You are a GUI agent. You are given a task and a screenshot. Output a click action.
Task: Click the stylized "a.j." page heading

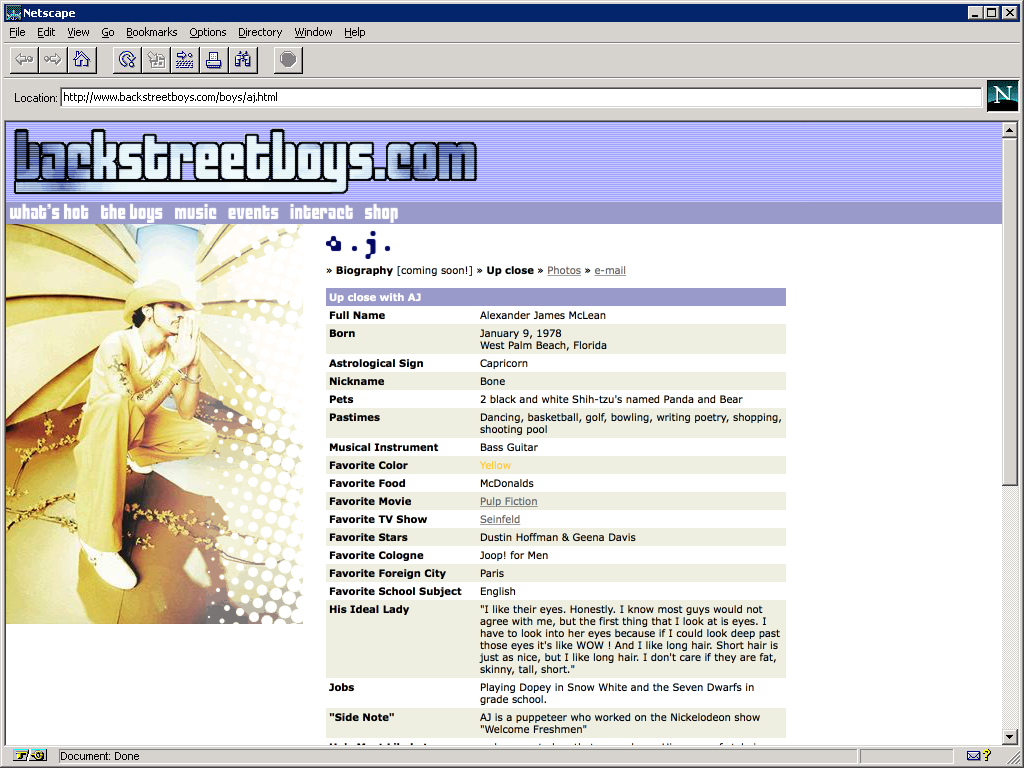tap(358, 244)
